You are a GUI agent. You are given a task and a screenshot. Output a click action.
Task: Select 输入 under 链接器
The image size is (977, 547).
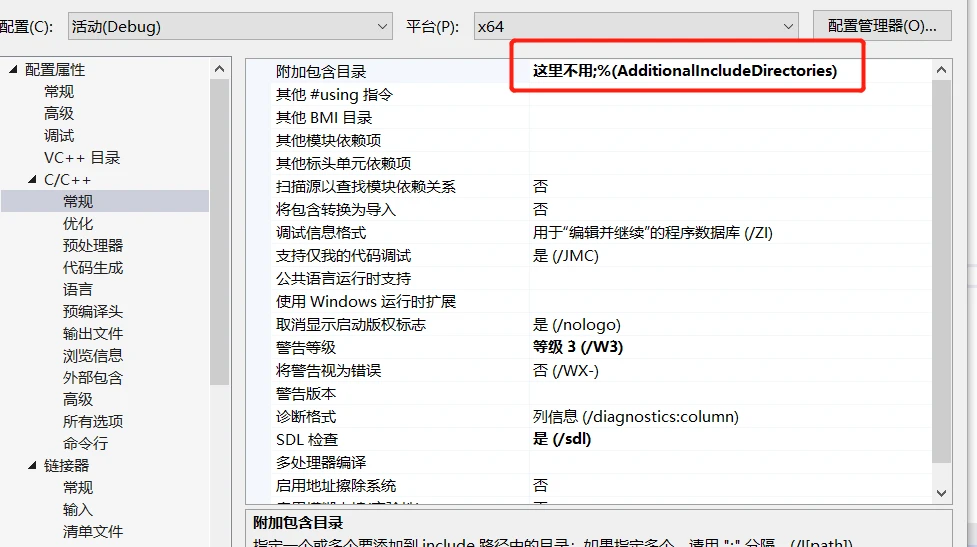78,510
